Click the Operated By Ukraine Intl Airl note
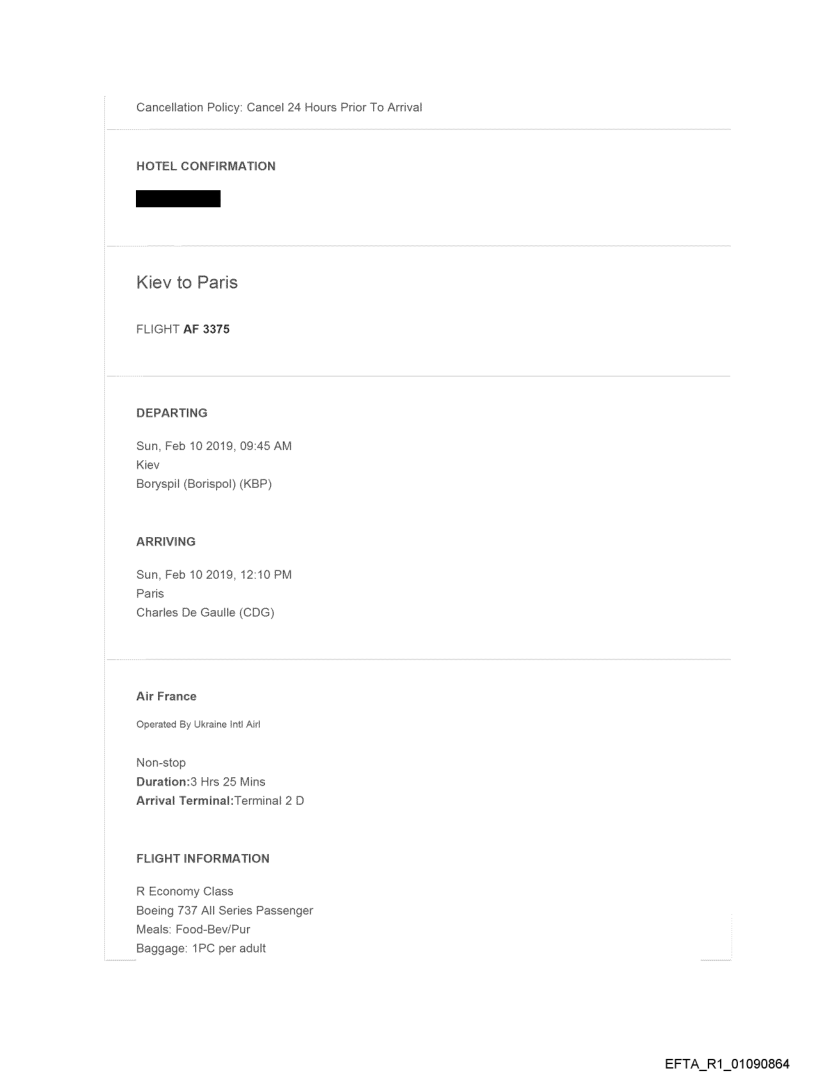 (198, 724)
